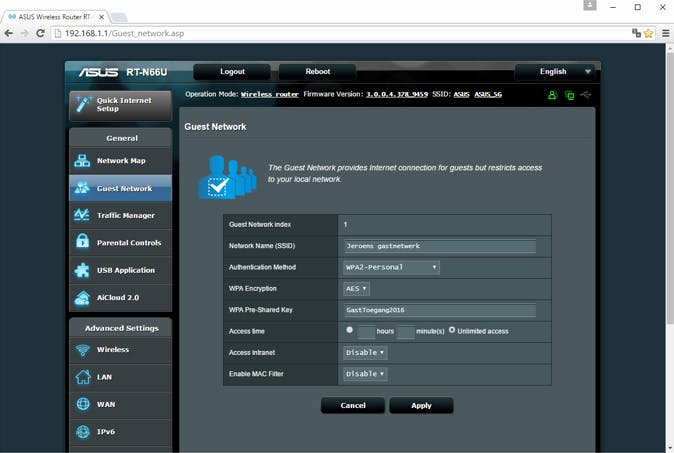Open the Traffic Manager icon
Viewport: 674px width, 453px height.
pos(82,215)
